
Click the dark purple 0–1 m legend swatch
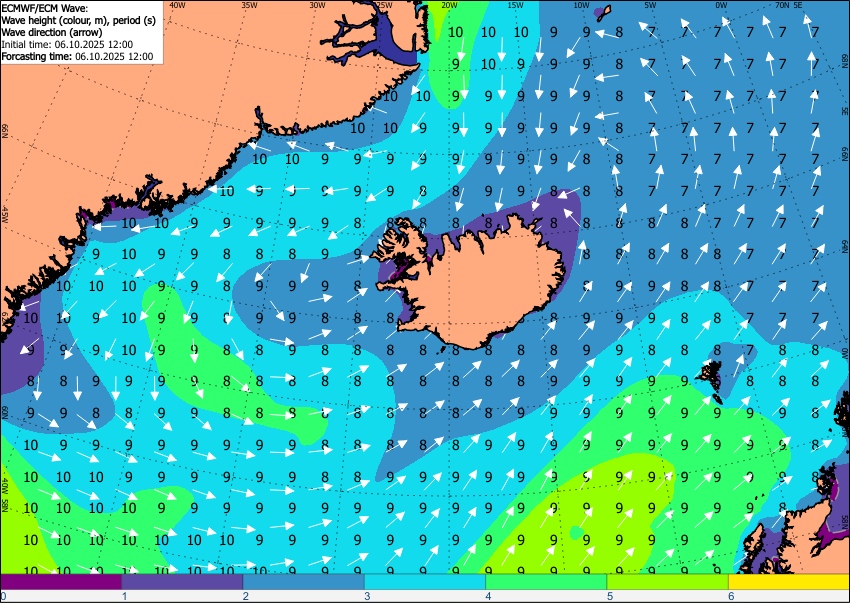61,582
